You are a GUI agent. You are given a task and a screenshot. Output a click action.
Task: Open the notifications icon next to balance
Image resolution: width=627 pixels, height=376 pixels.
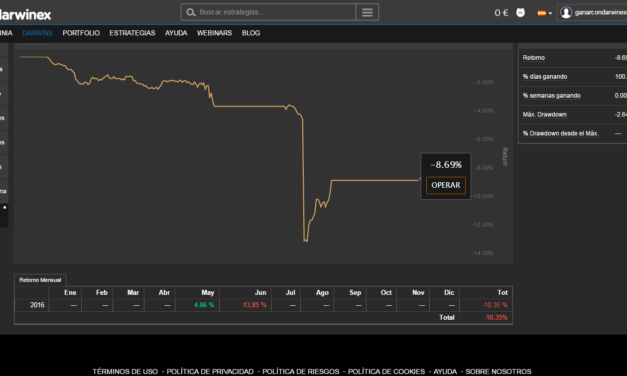click(520, 12)
